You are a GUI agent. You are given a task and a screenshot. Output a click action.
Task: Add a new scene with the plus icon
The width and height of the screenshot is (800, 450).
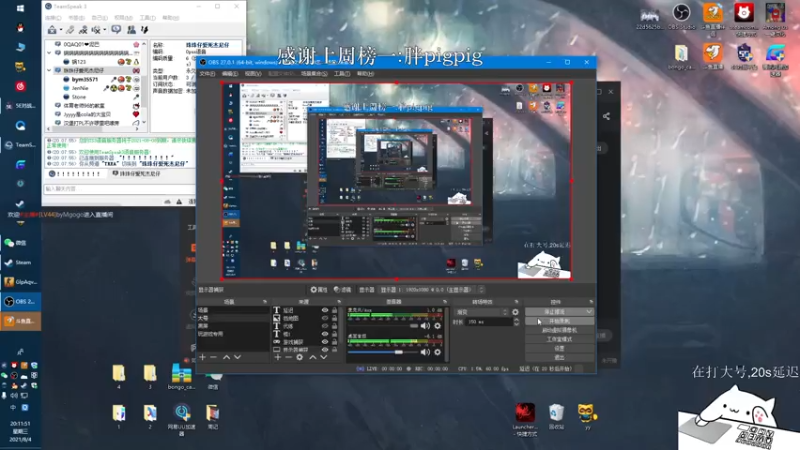202,357
